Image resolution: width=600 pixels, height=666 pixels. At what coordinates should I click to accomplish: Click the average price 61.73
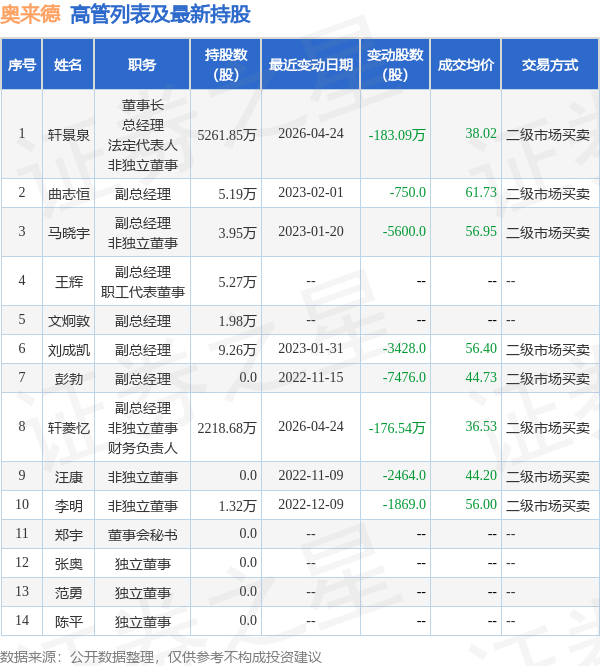point(481,192)
